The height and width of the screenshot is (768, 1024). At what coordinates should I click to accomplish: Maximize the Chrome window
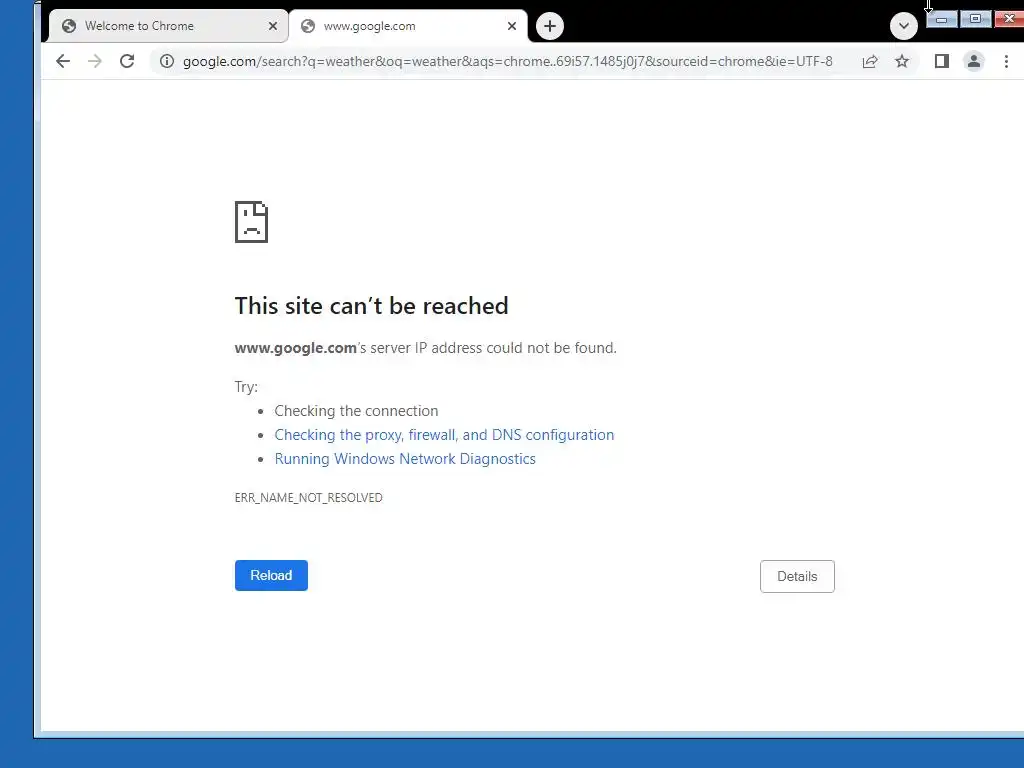(975, 19)
